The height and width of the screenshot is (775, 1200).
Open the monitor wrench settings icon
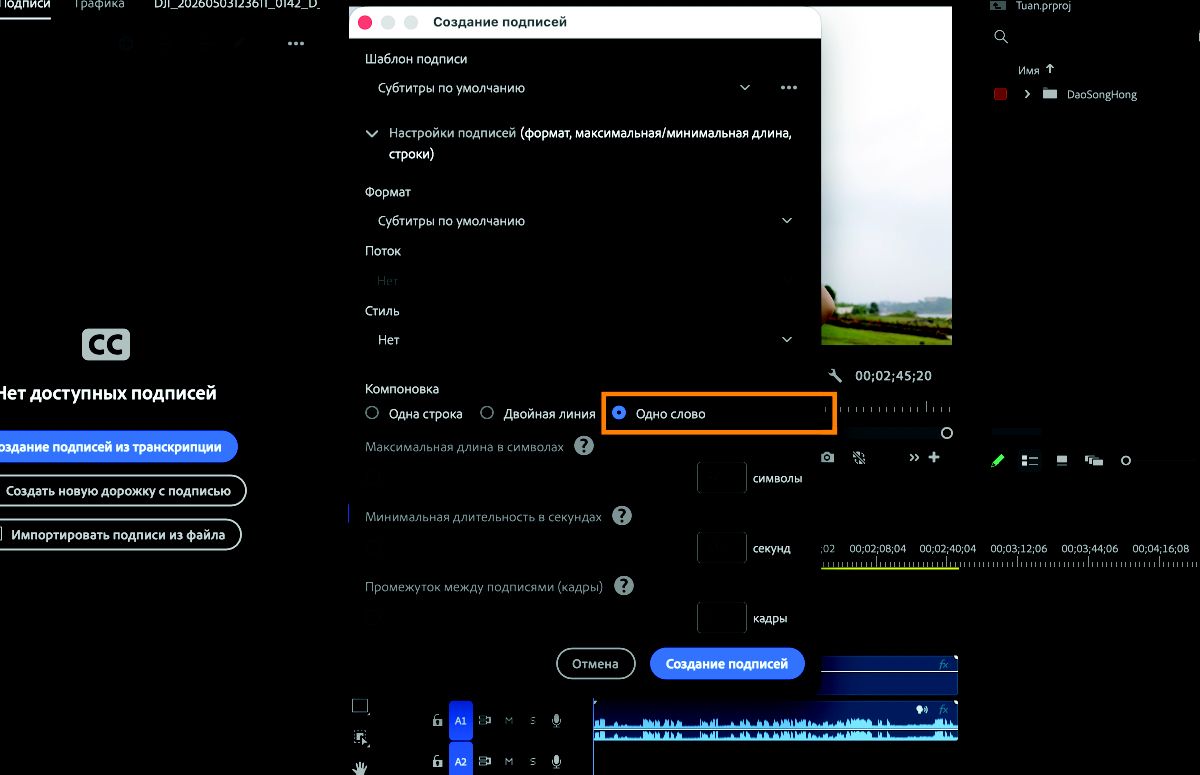click(x=836, y=376)
